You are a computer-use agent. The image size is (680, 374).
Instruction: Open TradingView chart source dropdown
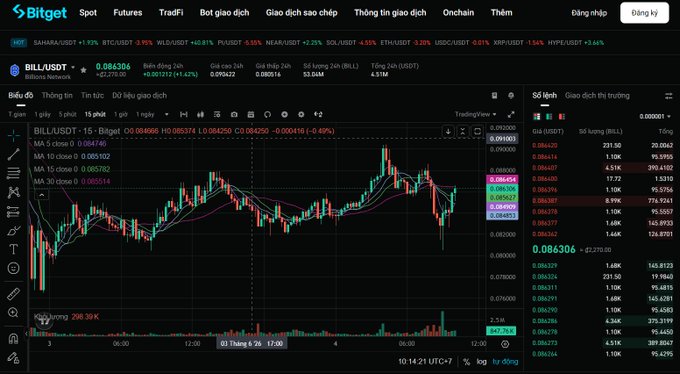(476, 115)
